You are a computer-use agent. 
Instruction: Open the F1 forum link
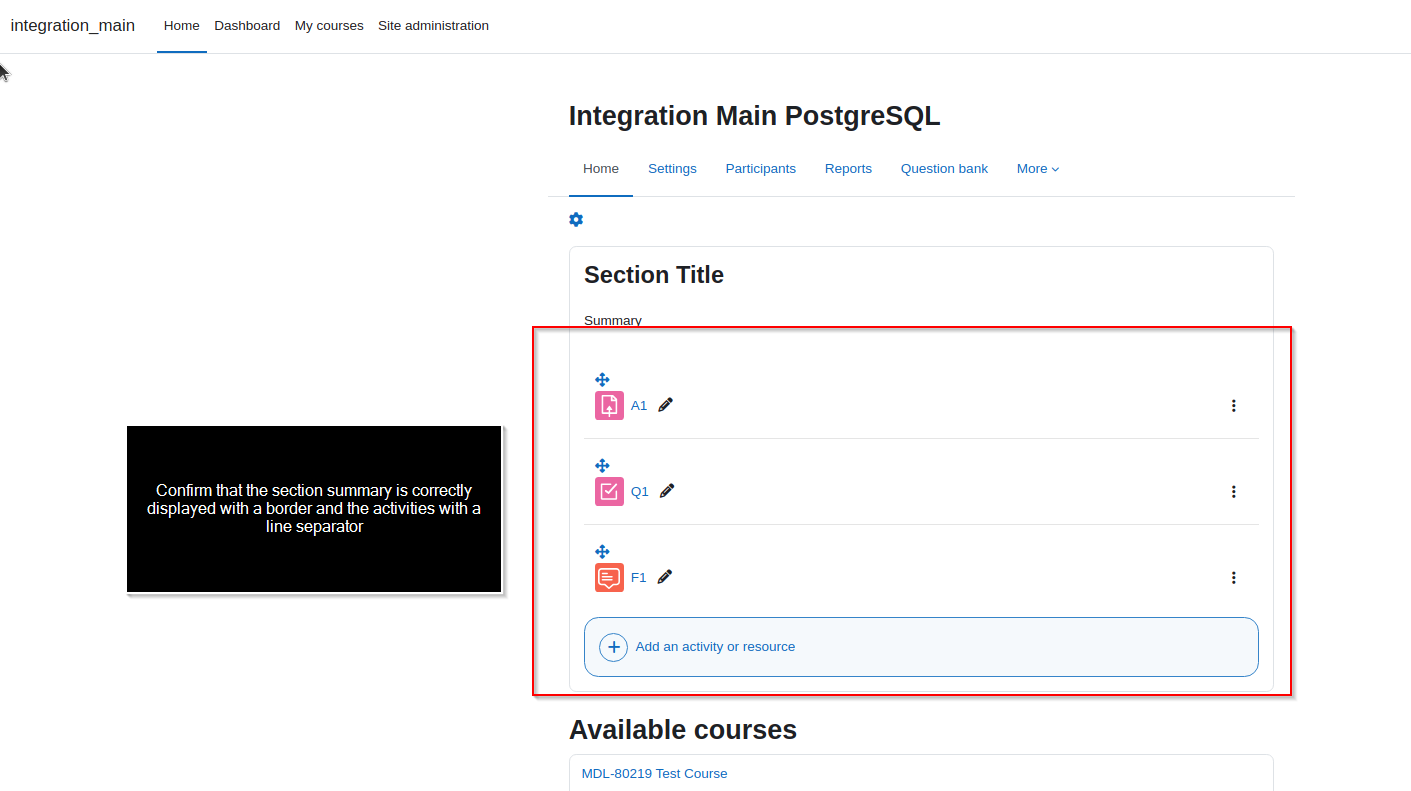(x=639, y=577)
